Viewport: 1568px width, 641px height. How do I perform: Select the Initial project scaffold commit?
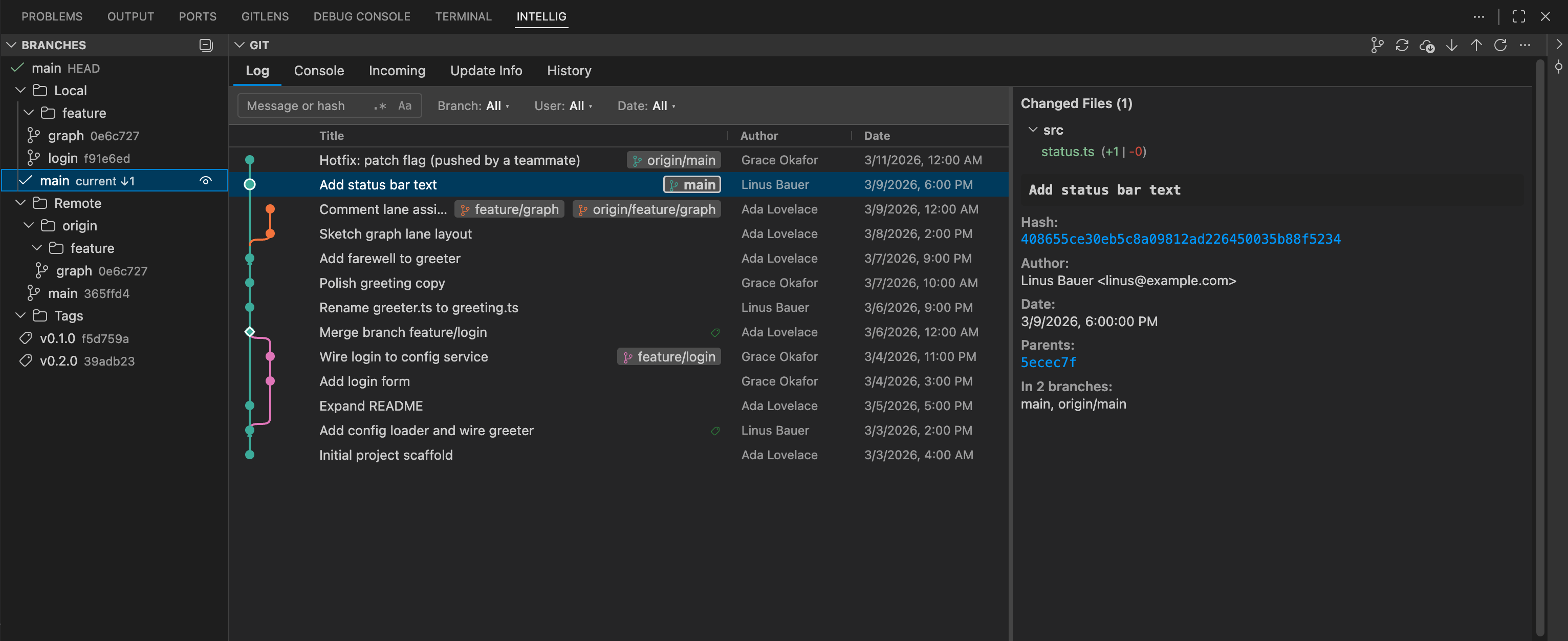click(x=618, y=455)
